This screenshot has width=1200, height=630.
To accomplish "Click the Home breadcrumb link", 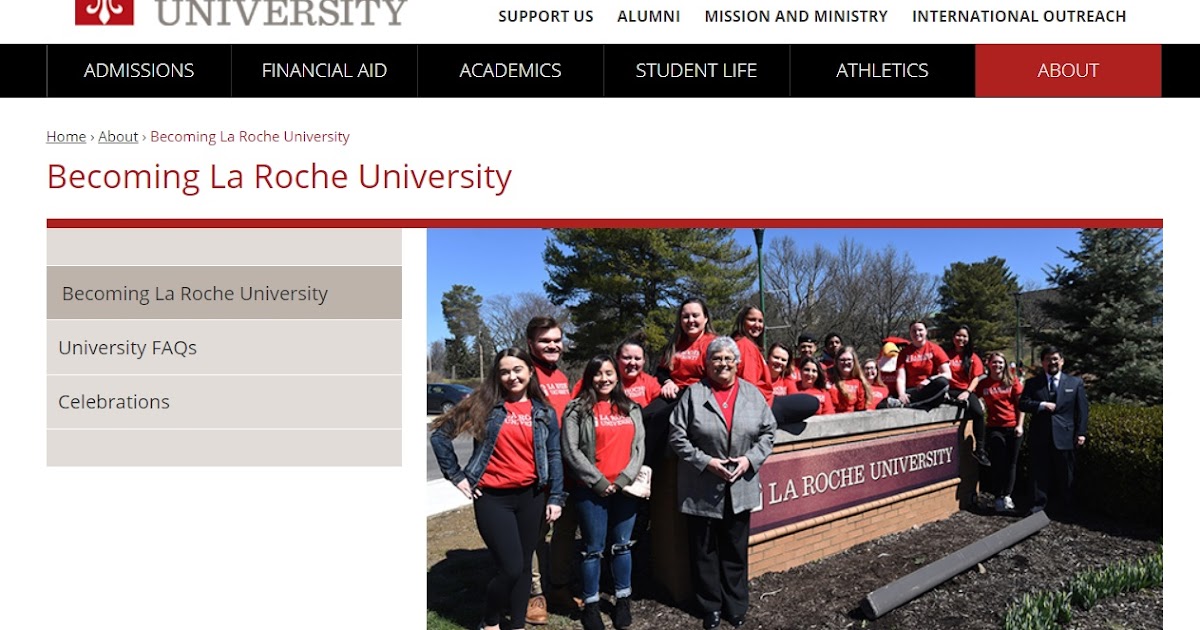I will pyautogui.click(x=66, y=136).
